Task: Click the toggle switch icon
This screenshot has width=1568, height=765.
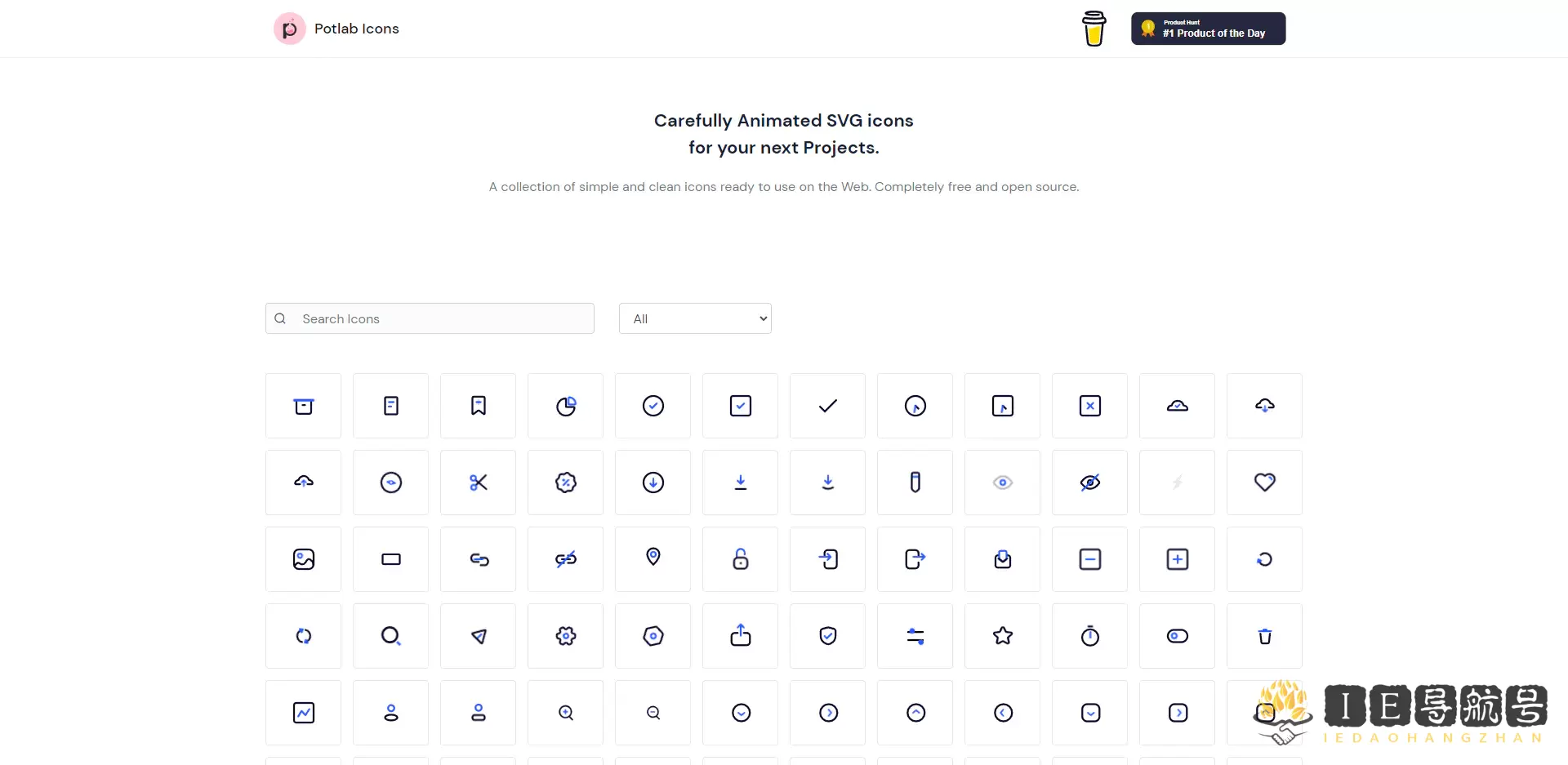Action: click(x=1176, y=635)
